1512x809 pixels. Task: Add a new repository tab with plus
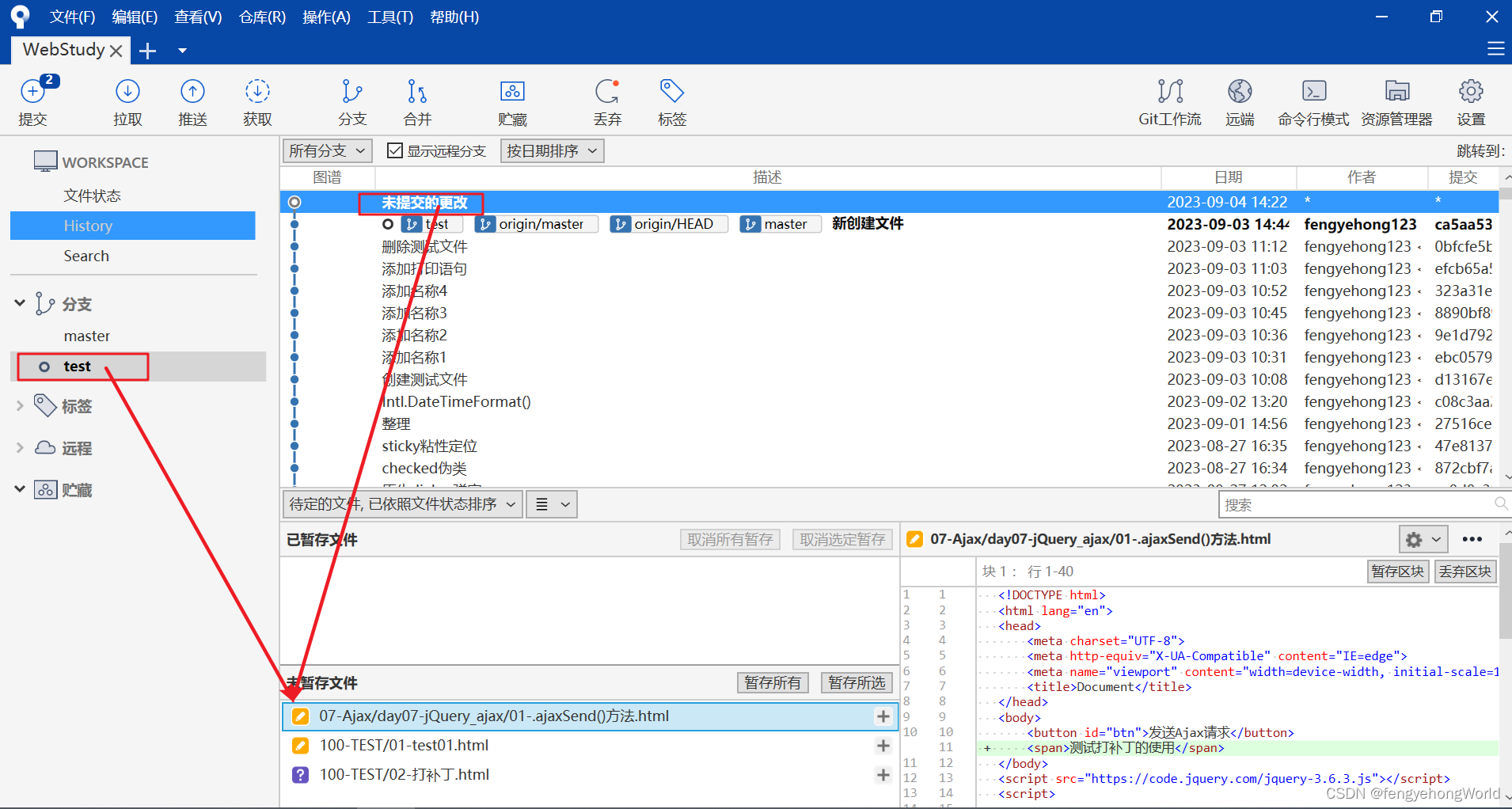point(147,51)
